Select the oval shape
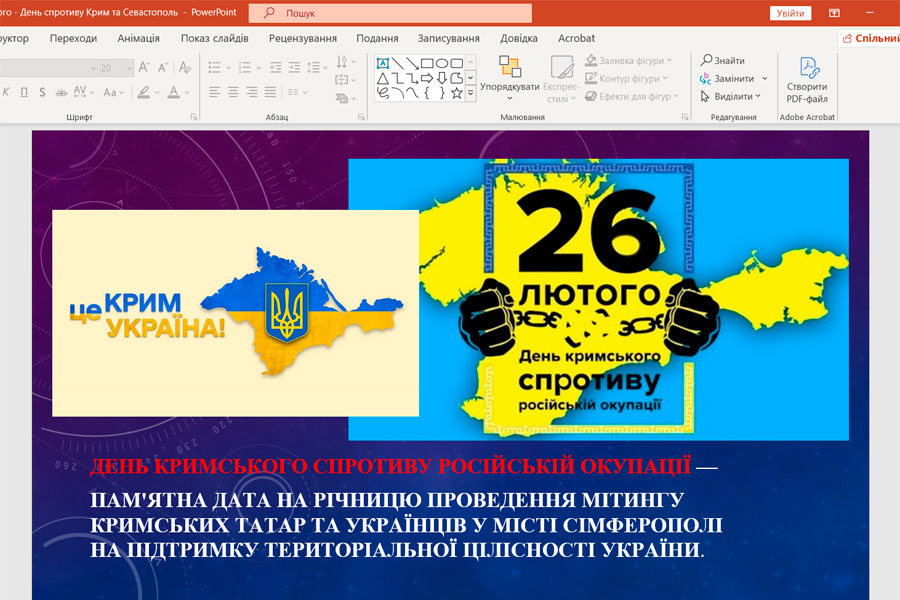Viewport: 900px width, 600px height. tap(442, 63)
